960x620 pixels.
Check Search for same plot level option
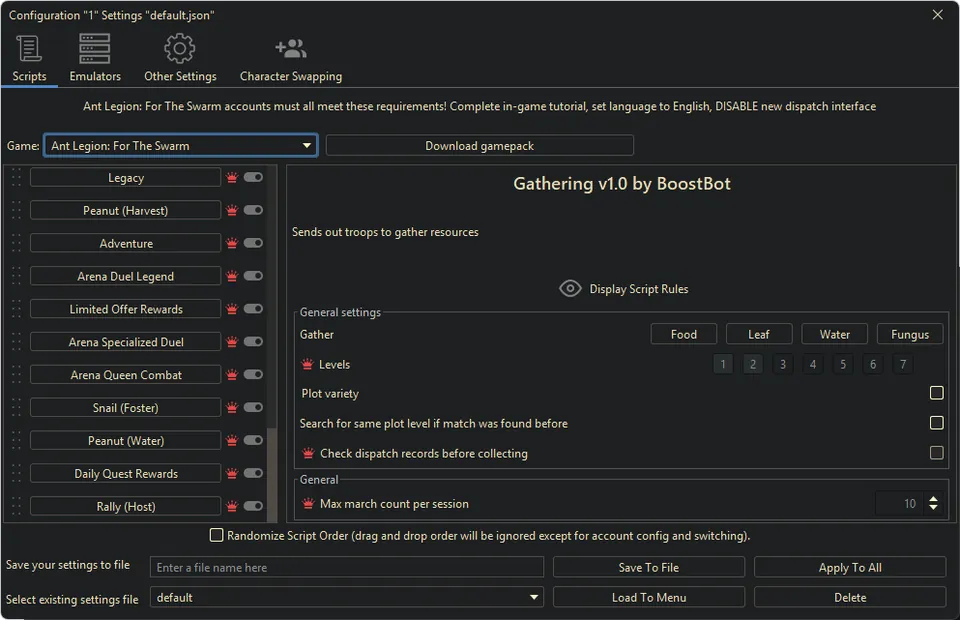click(936, 423)
